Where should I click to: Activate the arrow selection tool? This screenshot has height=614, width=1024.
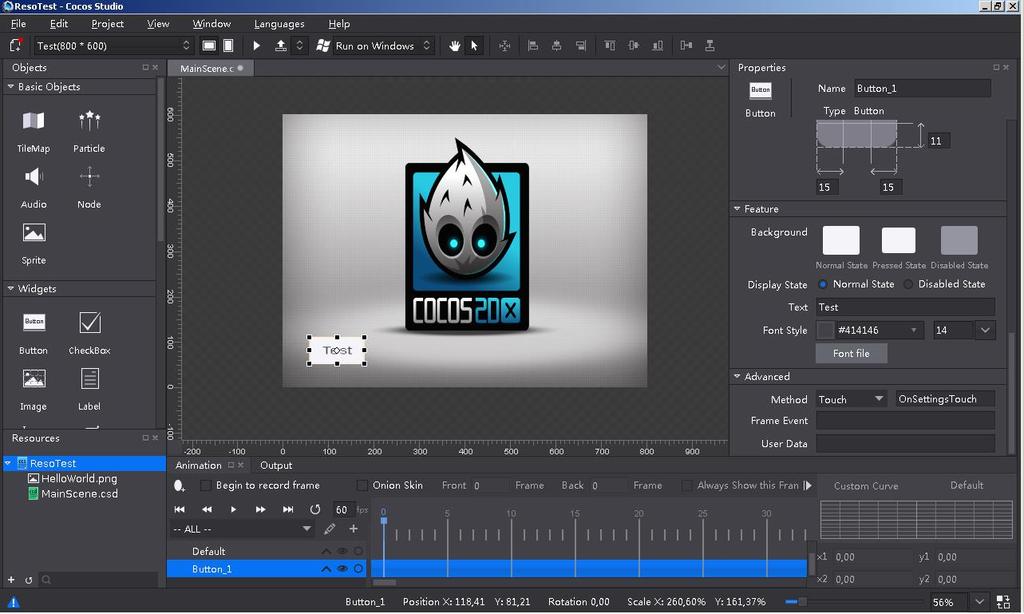pyautogui.click(x=474, y=46)
